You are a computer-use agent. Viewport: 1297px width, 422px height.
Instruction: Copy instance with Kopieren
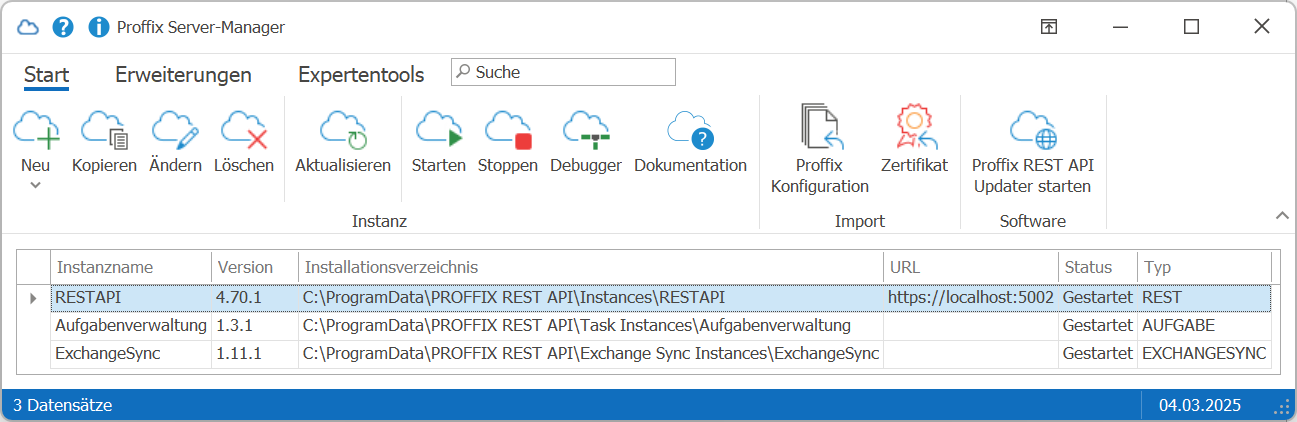pyautogui.click(x=104, y=142)
